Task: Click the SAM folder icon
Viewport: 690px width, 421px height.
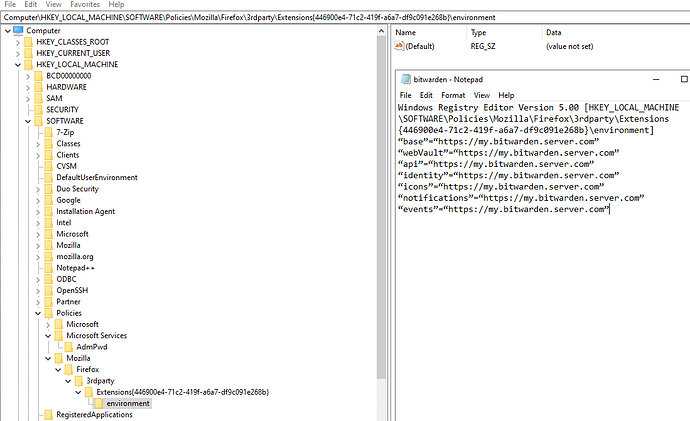Action: 39,99
